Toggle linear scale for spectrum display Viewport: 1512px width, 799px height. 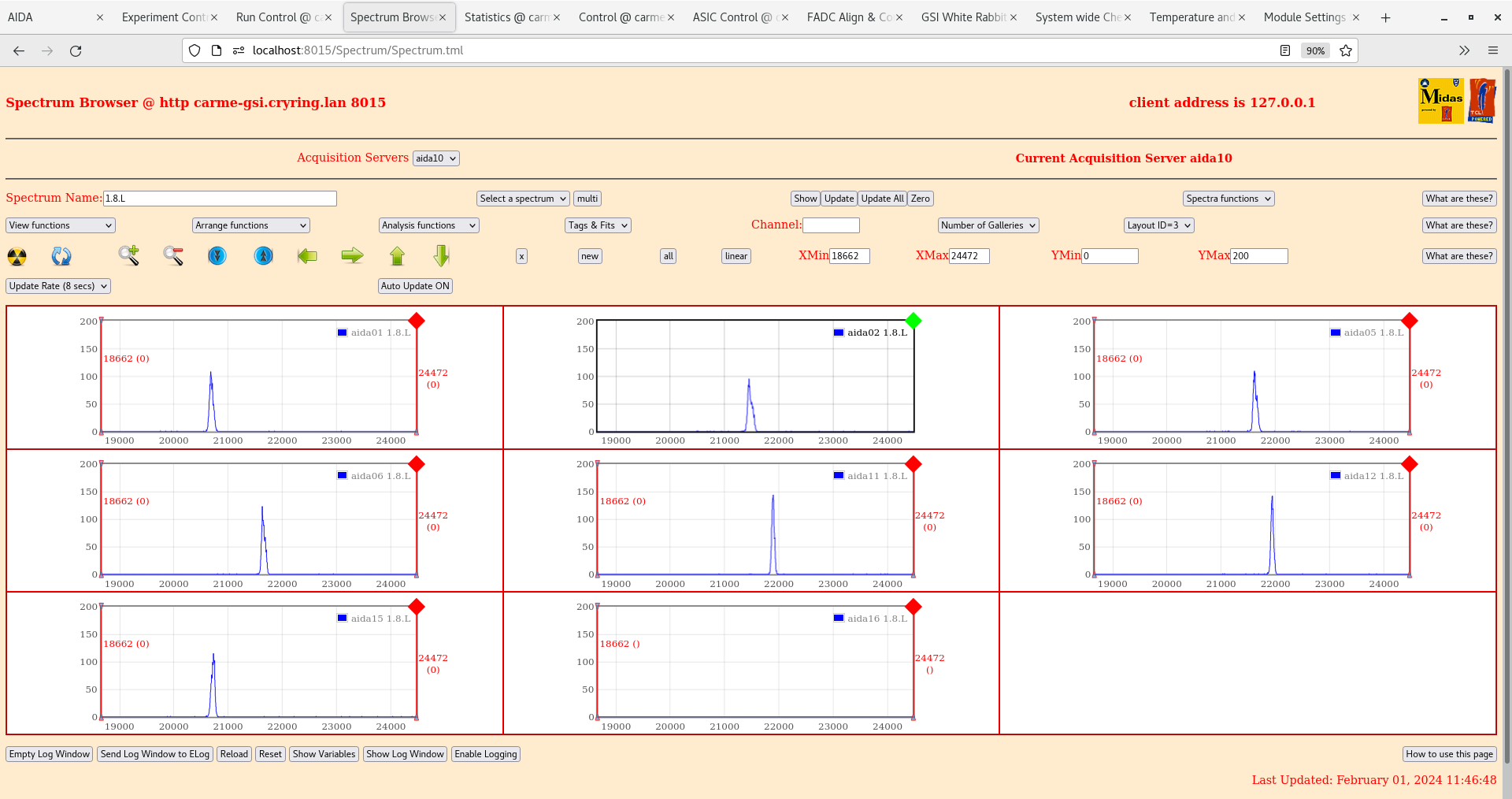coord(735,256)
